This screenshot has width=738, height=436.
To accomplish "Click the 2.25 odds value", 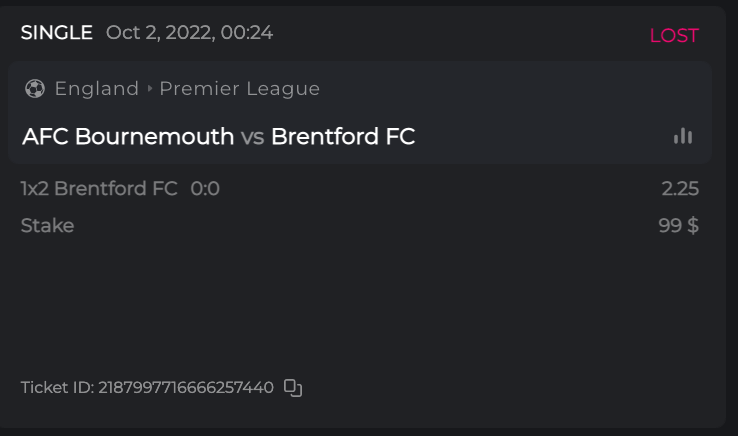I will pyautogui.click(x=680, y=189).
